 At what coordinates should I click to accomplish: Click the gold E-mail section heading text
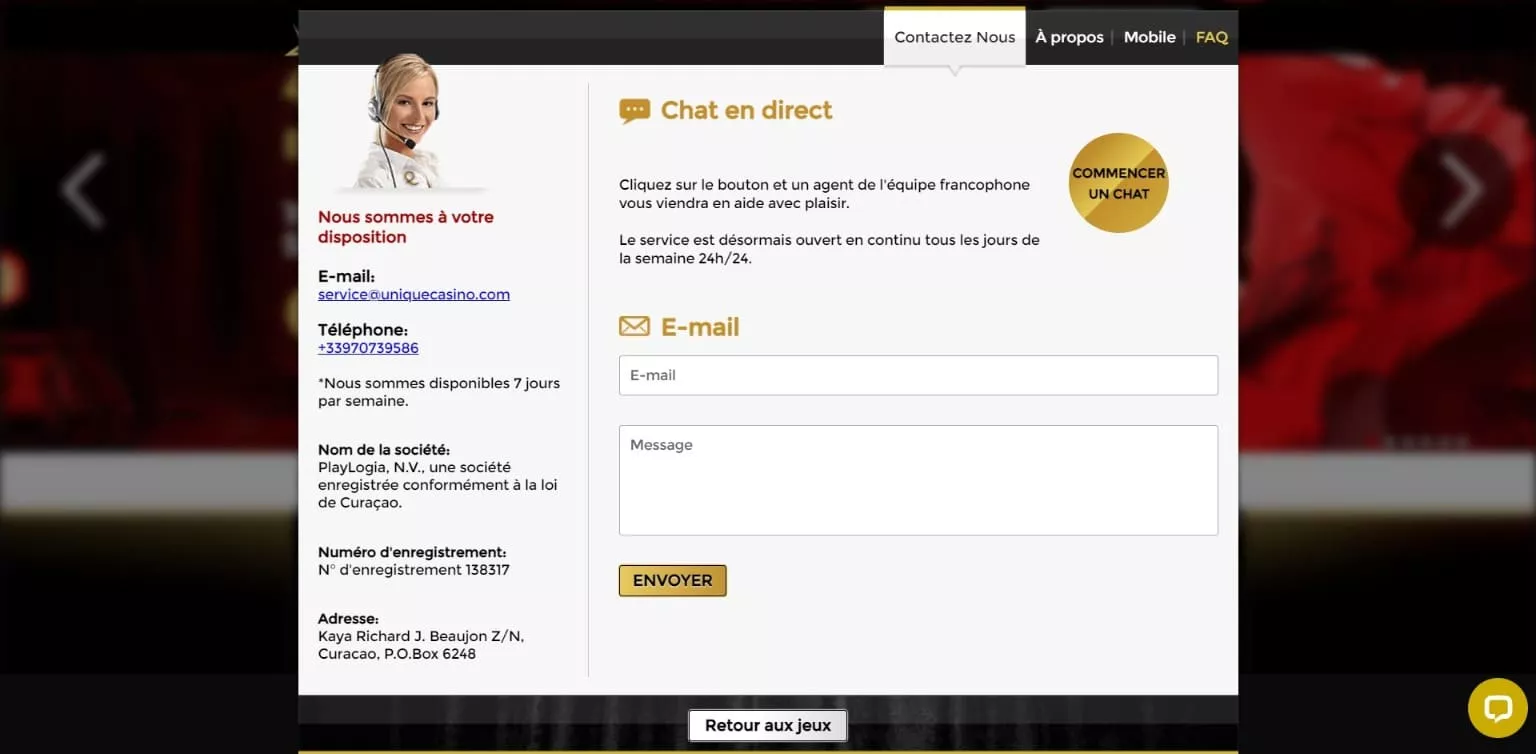pos(700,327)
